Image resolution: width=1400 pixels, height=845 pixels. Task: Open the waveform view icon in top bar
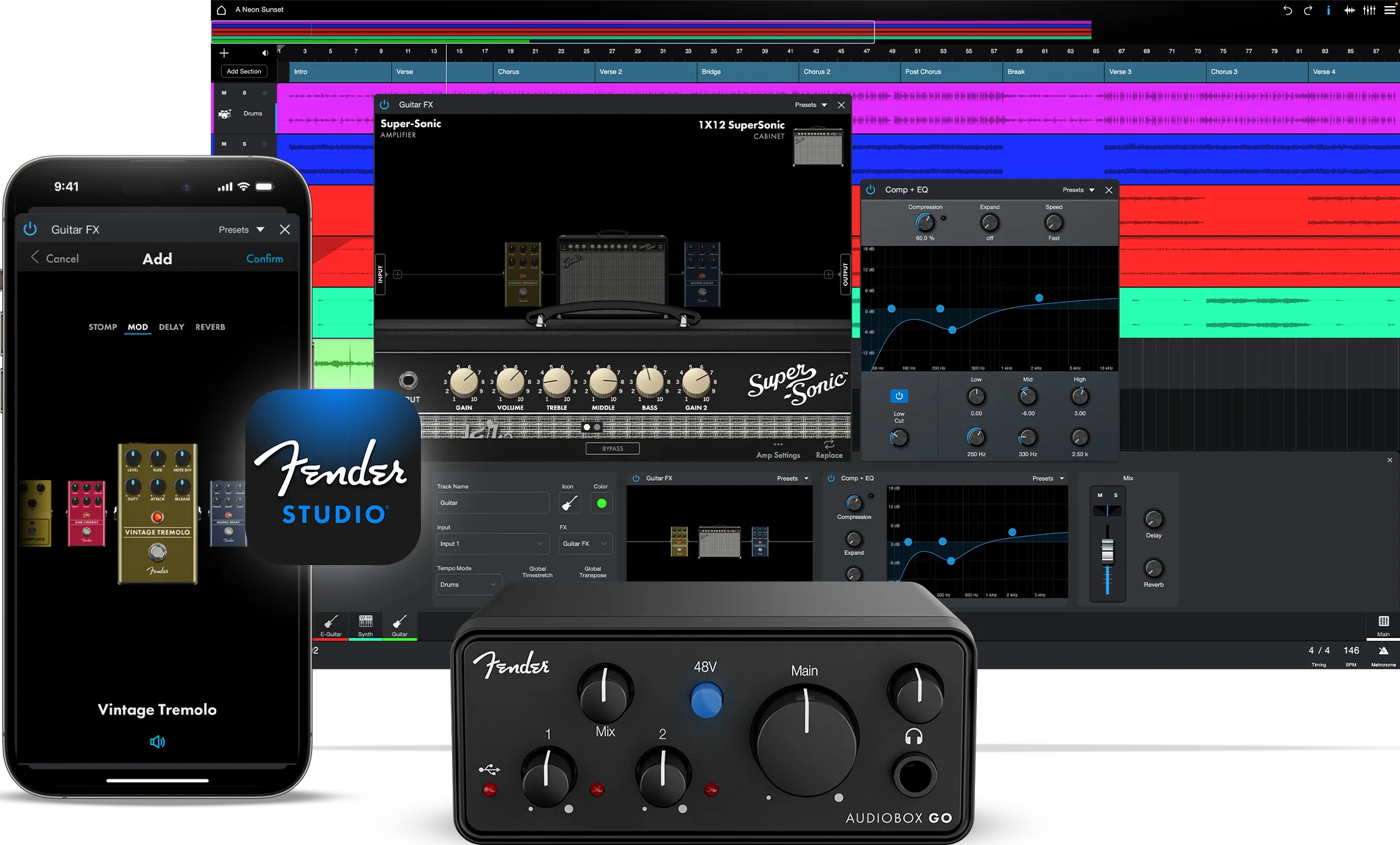click(x=1349, y=10)
